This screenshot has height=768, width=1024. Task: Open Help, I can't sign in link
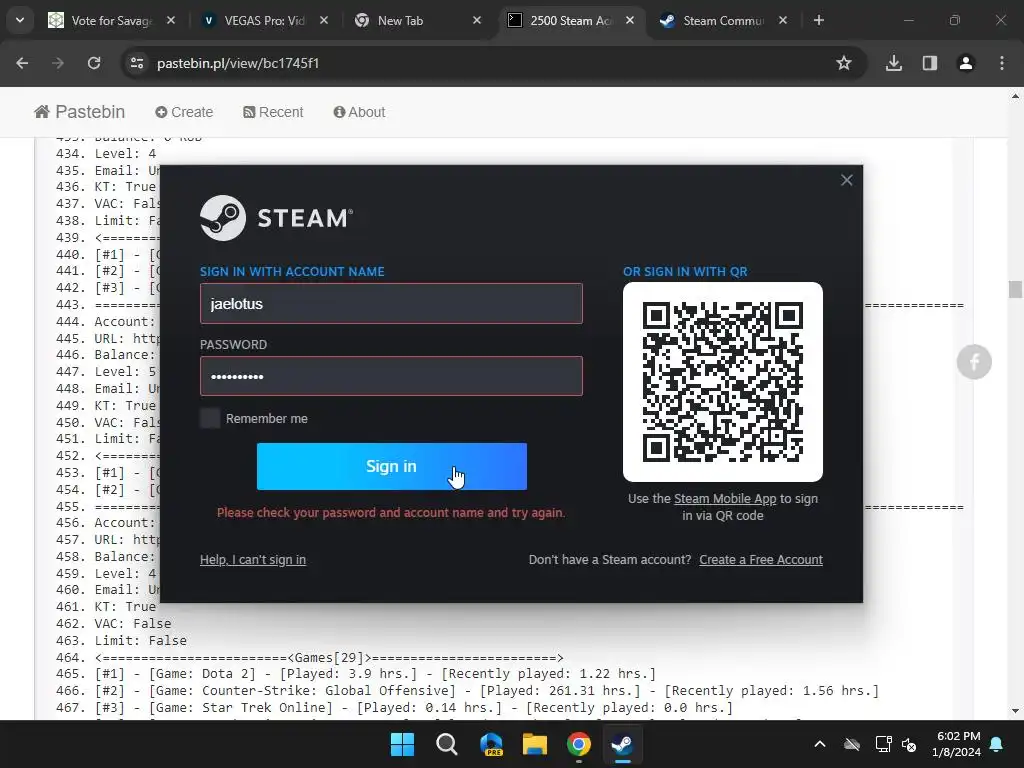tap(253, 560)
